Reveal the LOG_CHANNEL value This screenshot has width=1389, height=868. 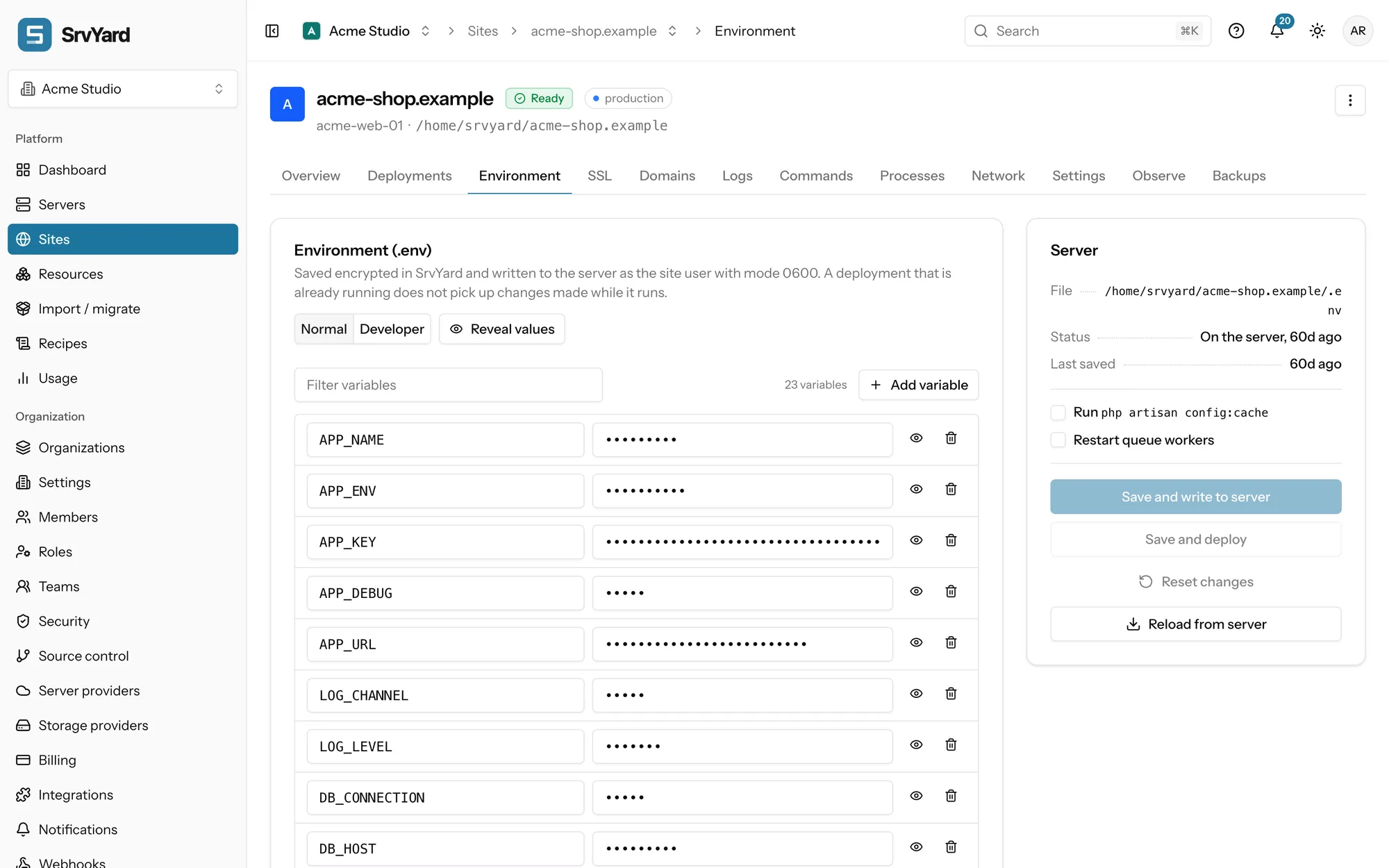coord(917,694)
